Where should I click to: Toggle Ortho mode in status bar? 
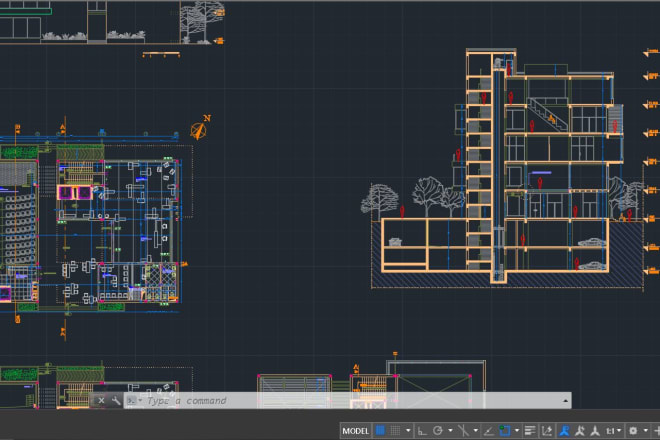[422, 431]
